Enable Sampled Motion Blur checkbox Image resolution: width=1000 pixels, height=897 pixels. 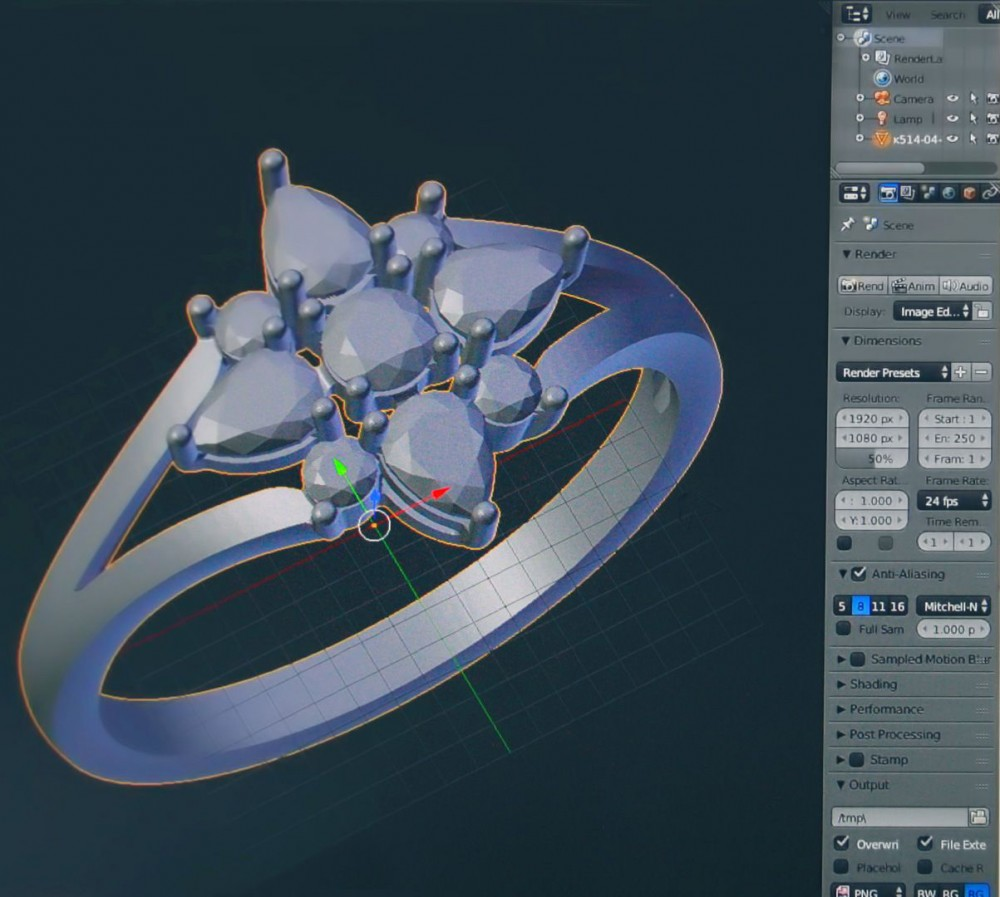click(x=858, y=658)
